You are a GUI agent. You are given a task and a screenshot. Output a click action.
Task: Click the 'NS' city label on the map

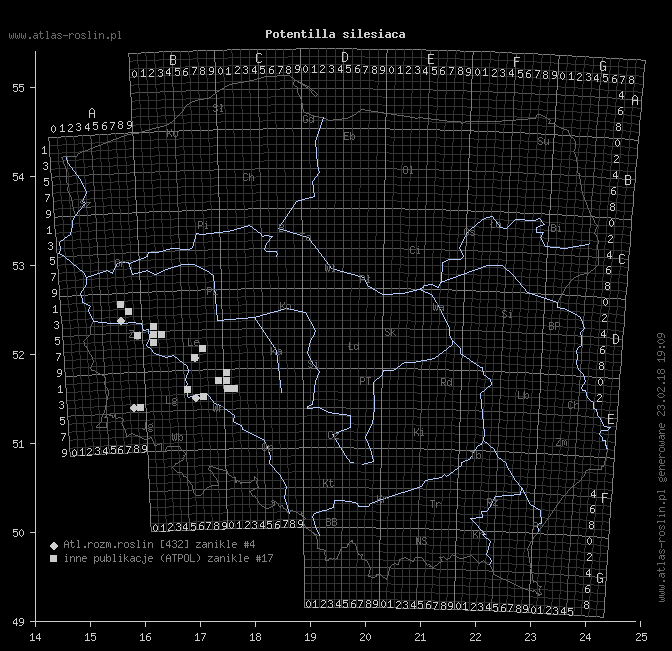421,541
